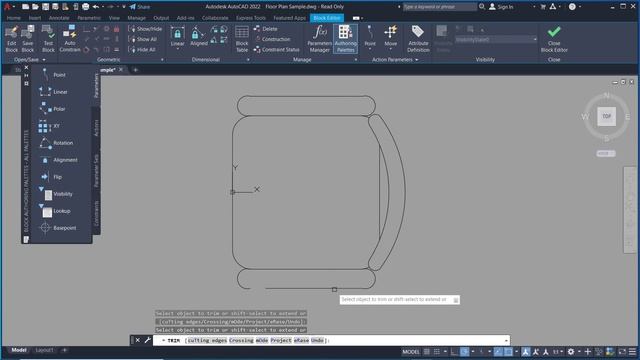Viewport: 640px width, 360px height.
Task: Pick the Lookup parameter in palette
Action: coord(56,211)
